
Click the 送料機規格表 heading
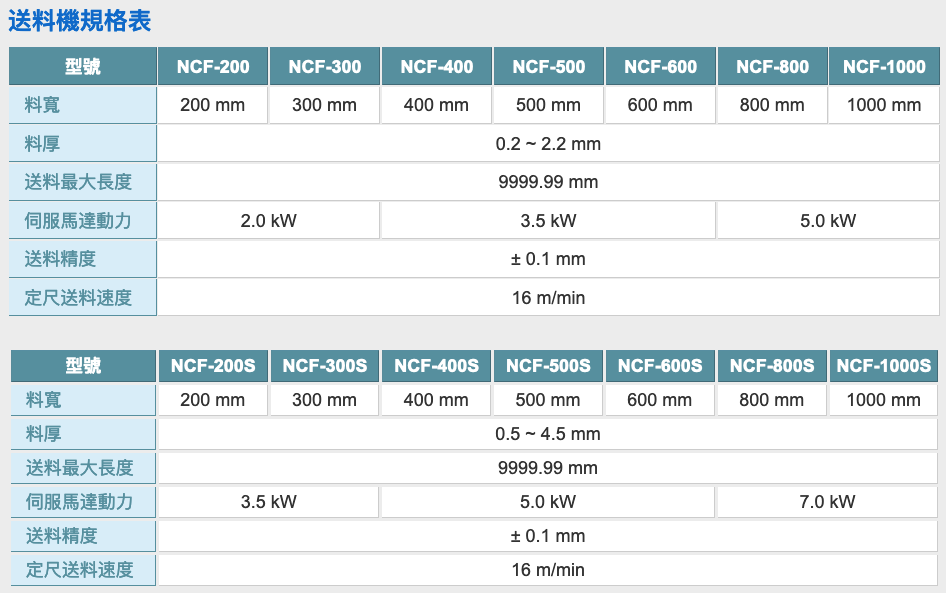click(x=80, y=22)
